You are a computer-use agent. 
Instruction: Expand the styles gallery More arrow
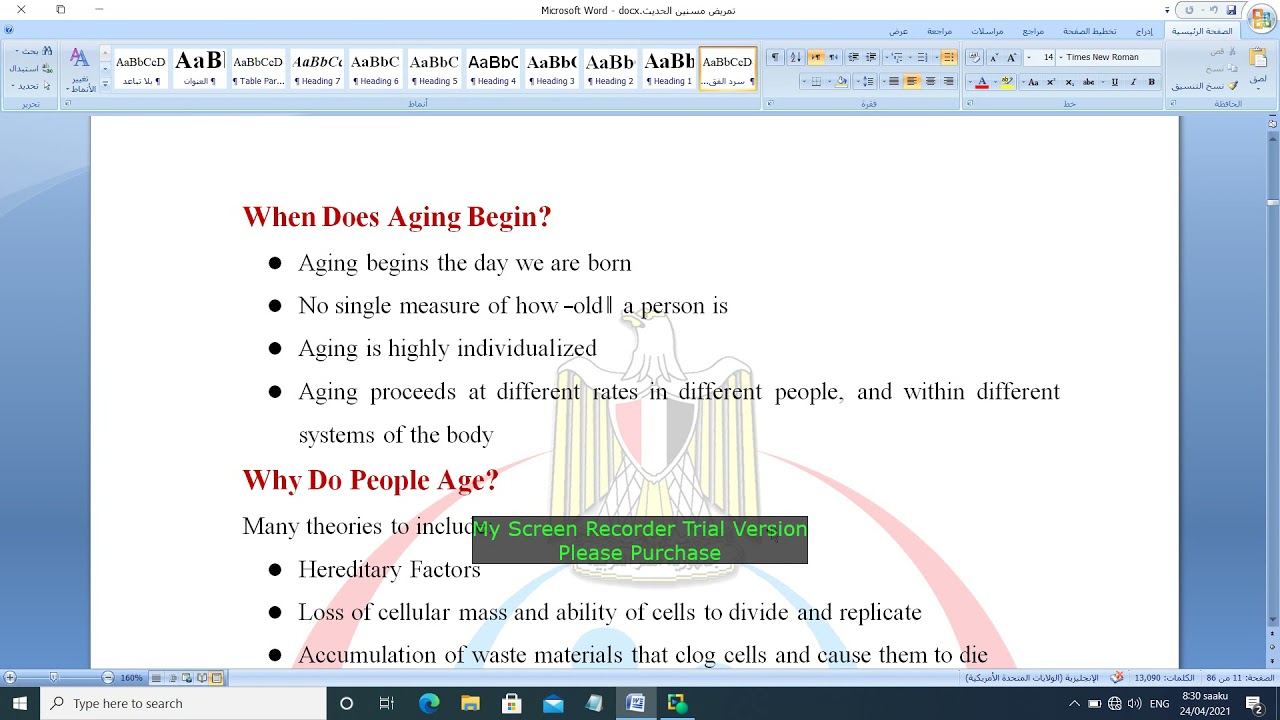(105, 84)
